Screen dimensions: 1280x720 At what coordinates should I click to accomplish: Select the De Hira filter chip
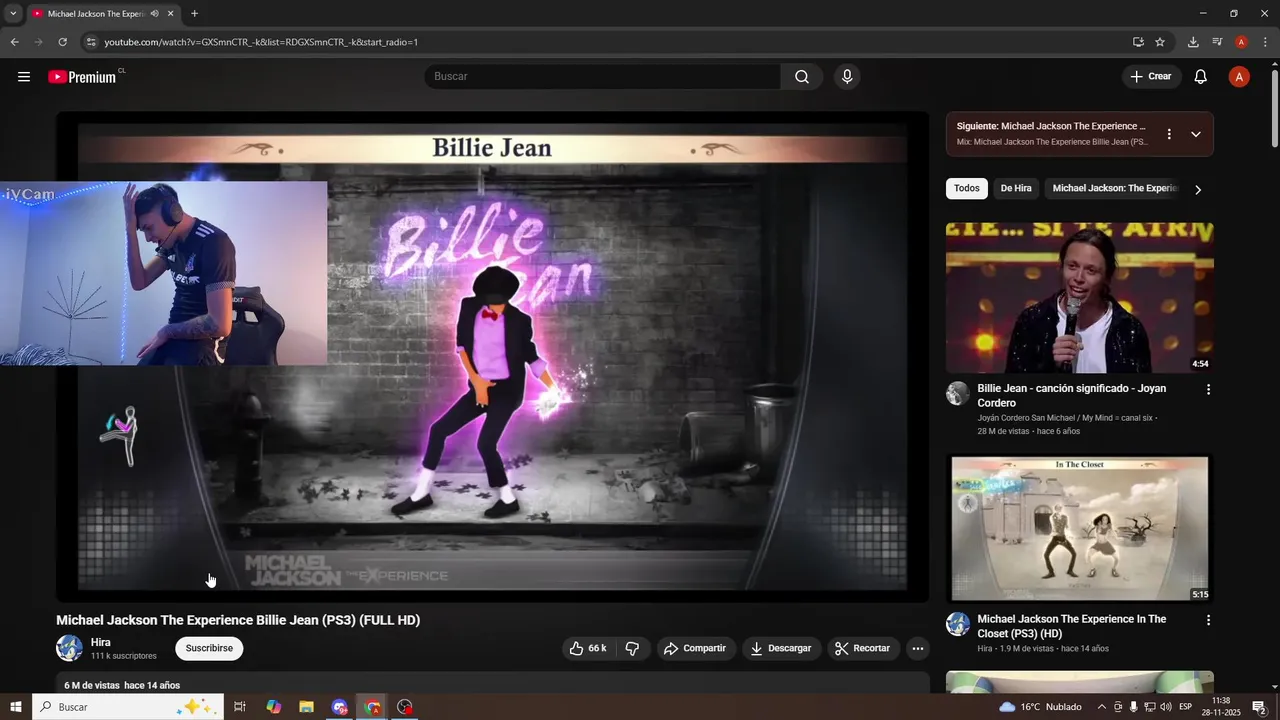pos(1016,189)
